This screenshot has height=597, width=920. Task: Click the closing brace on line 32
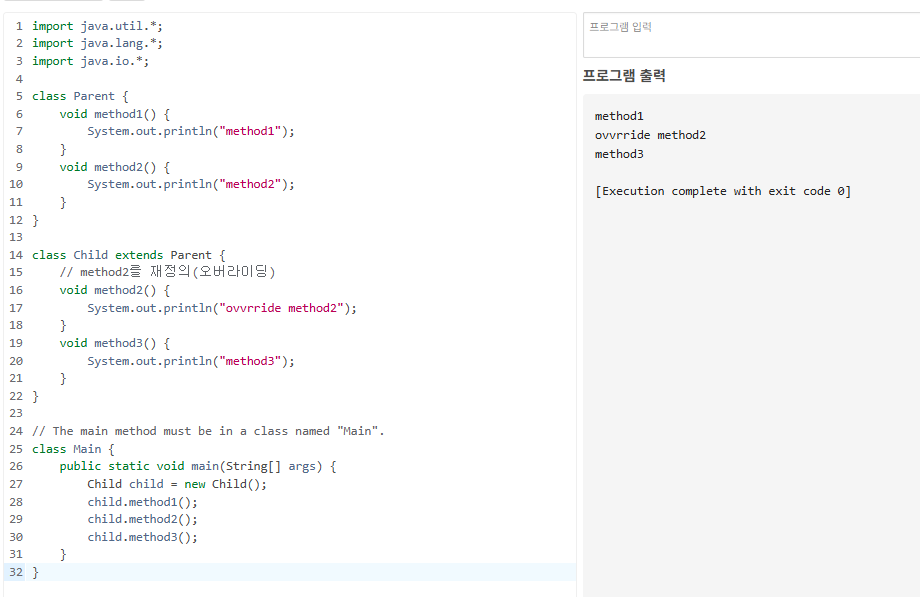[35, 572]
